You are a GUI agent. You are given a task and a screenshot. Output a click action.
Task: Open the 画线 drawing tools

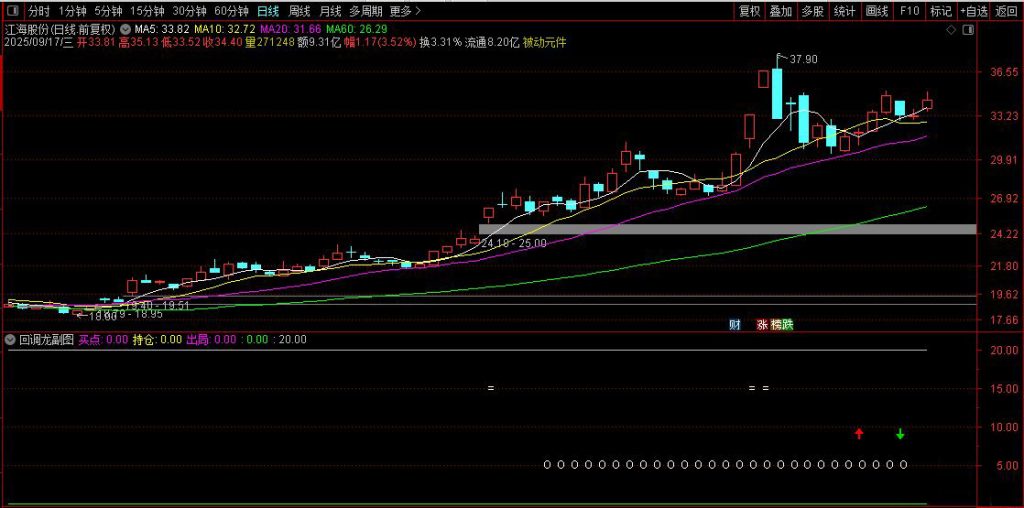click(x=877, y=11)
